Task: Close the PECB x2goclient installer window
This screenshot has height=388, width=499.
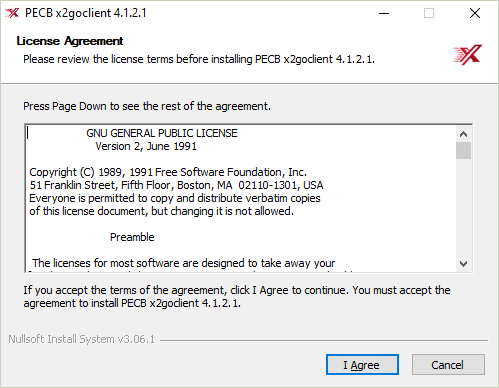Action: 475,13
